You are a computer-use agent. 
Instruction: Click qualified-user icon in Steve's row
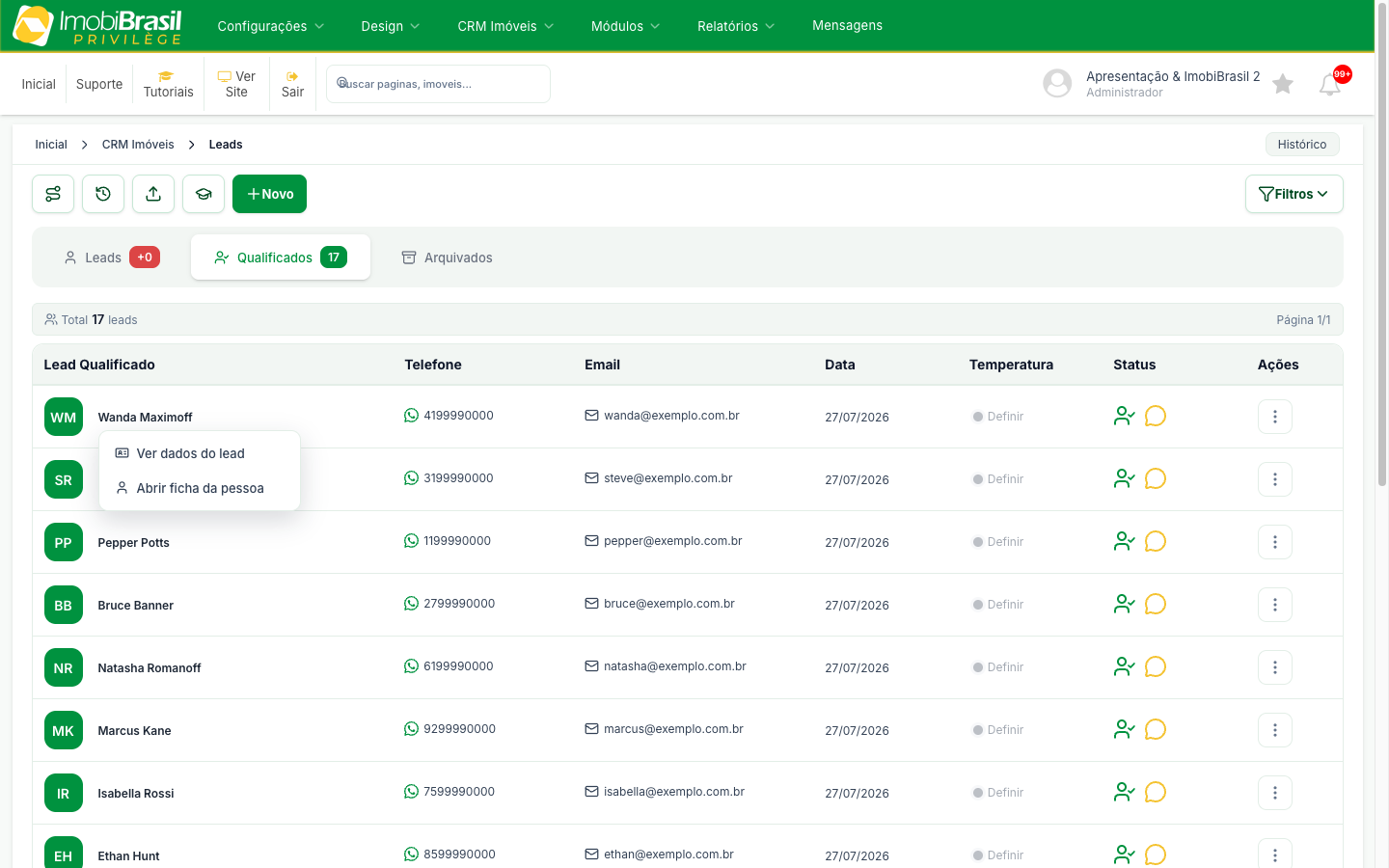[1124, 478]
